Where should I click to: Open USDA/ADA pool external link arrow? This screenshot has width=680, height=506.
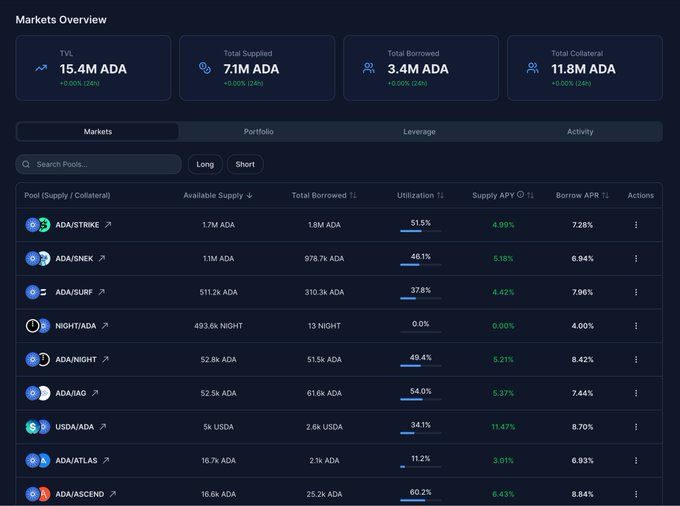point(103,427)
